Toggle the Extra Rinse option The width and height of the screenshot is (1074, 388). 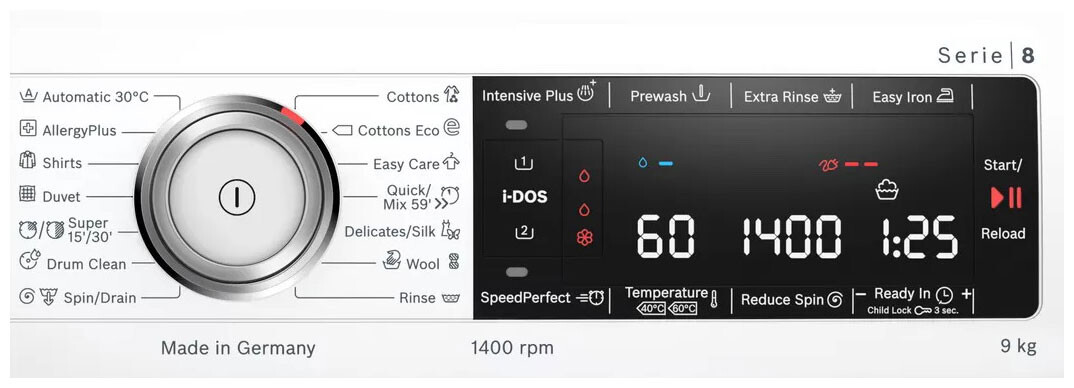pos(792,97)
